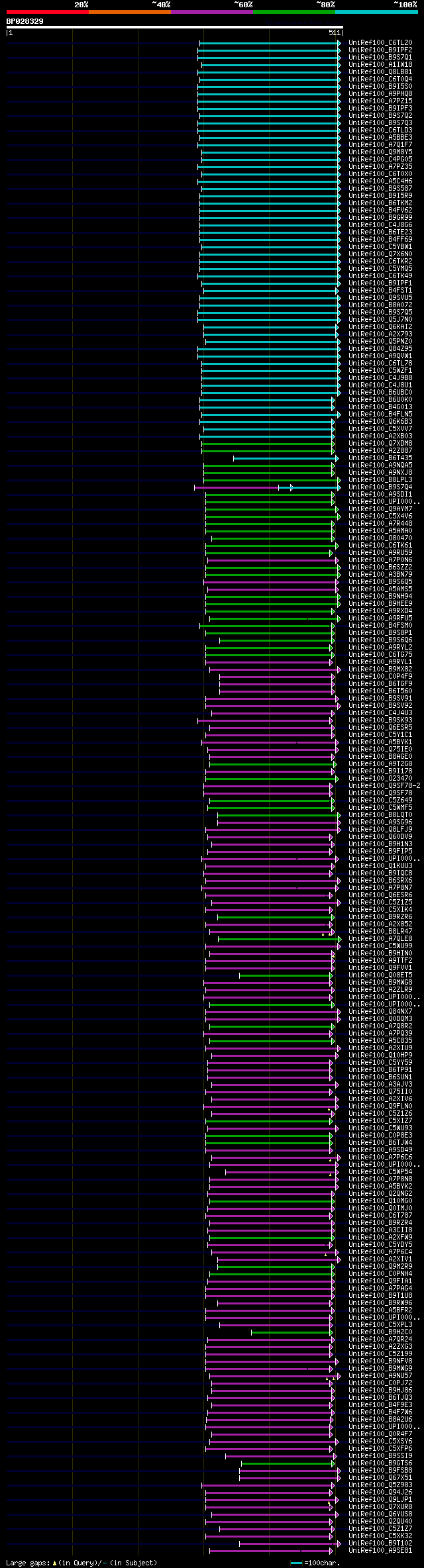Select the UniRef100_B9S6Q6 hit label
The image size is (424, 1568).
click(x=380, y=640)
